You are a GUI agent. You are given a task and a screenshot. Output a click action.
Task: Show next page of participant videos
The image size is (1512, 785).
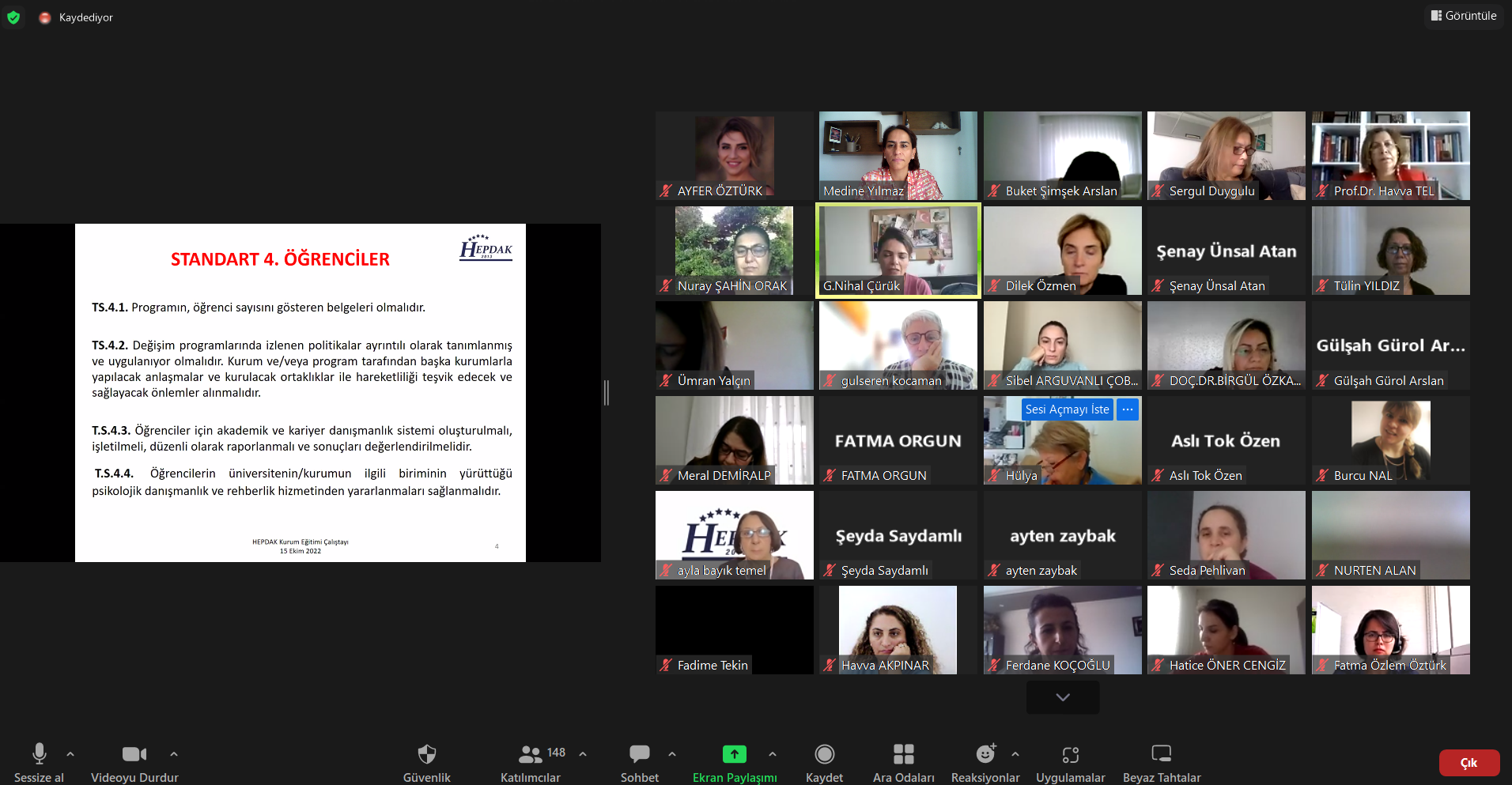(1062, 697)
